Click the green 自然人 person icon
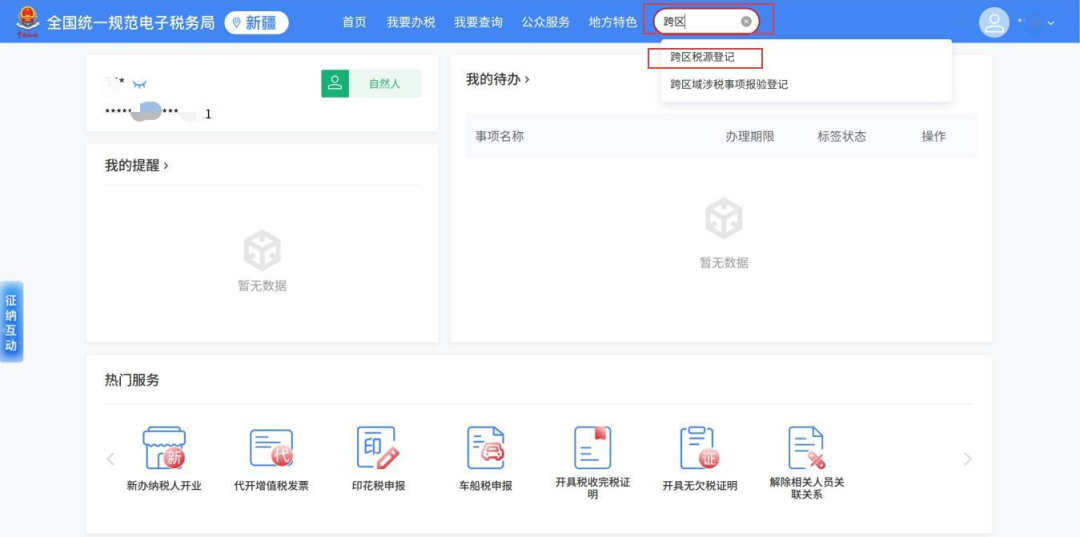 pos(335,84)
